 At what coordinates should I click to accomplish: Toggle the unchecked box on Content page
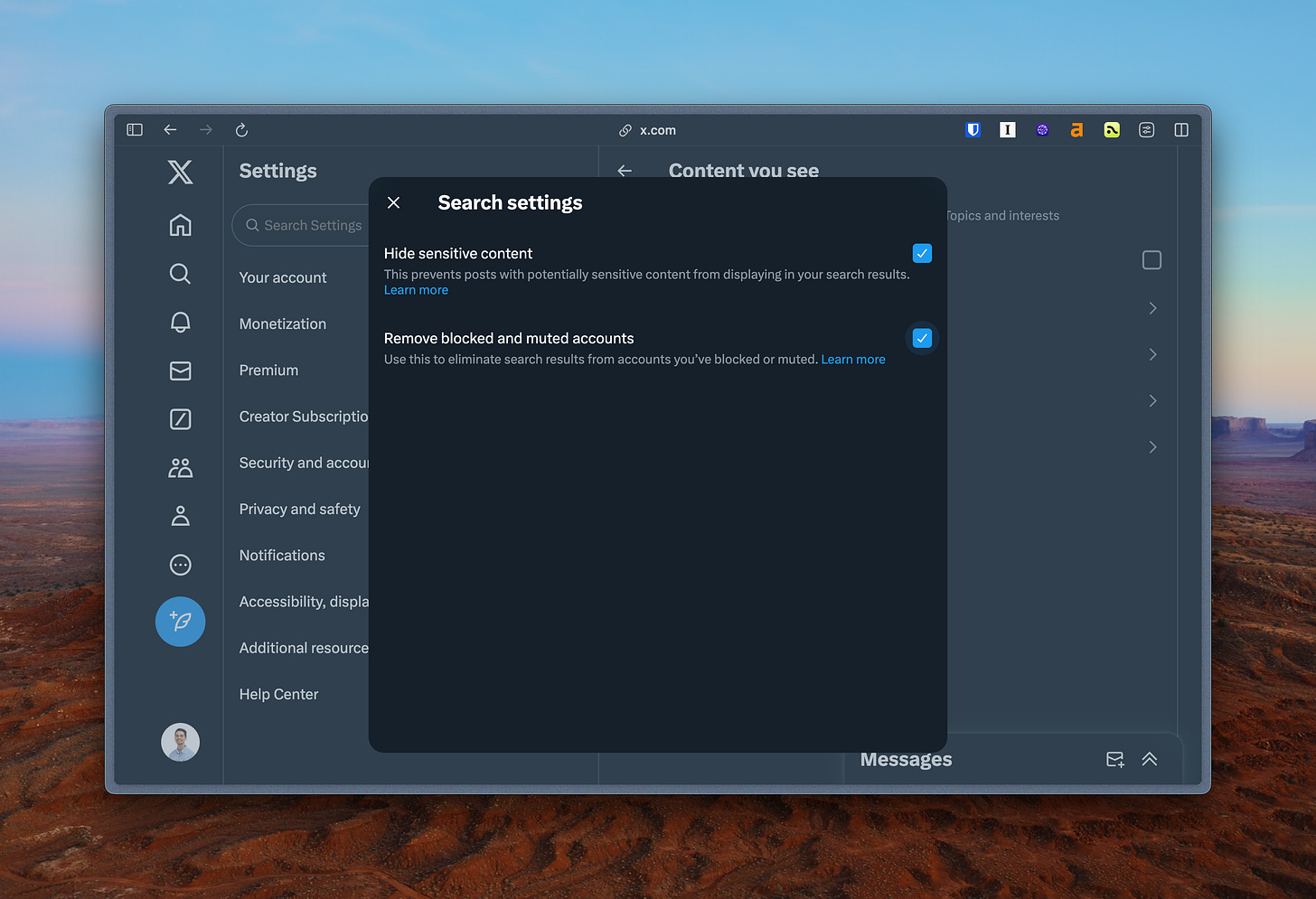point(1151,260)
